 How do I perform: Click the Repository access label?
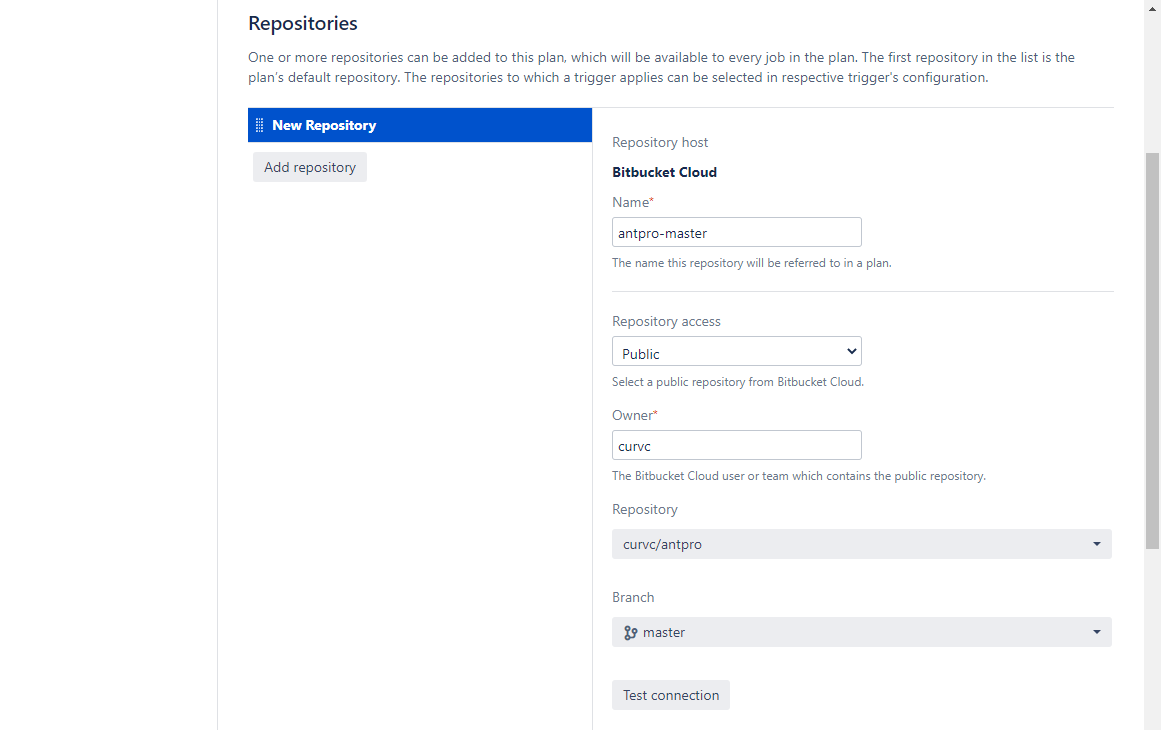[666, 321]
